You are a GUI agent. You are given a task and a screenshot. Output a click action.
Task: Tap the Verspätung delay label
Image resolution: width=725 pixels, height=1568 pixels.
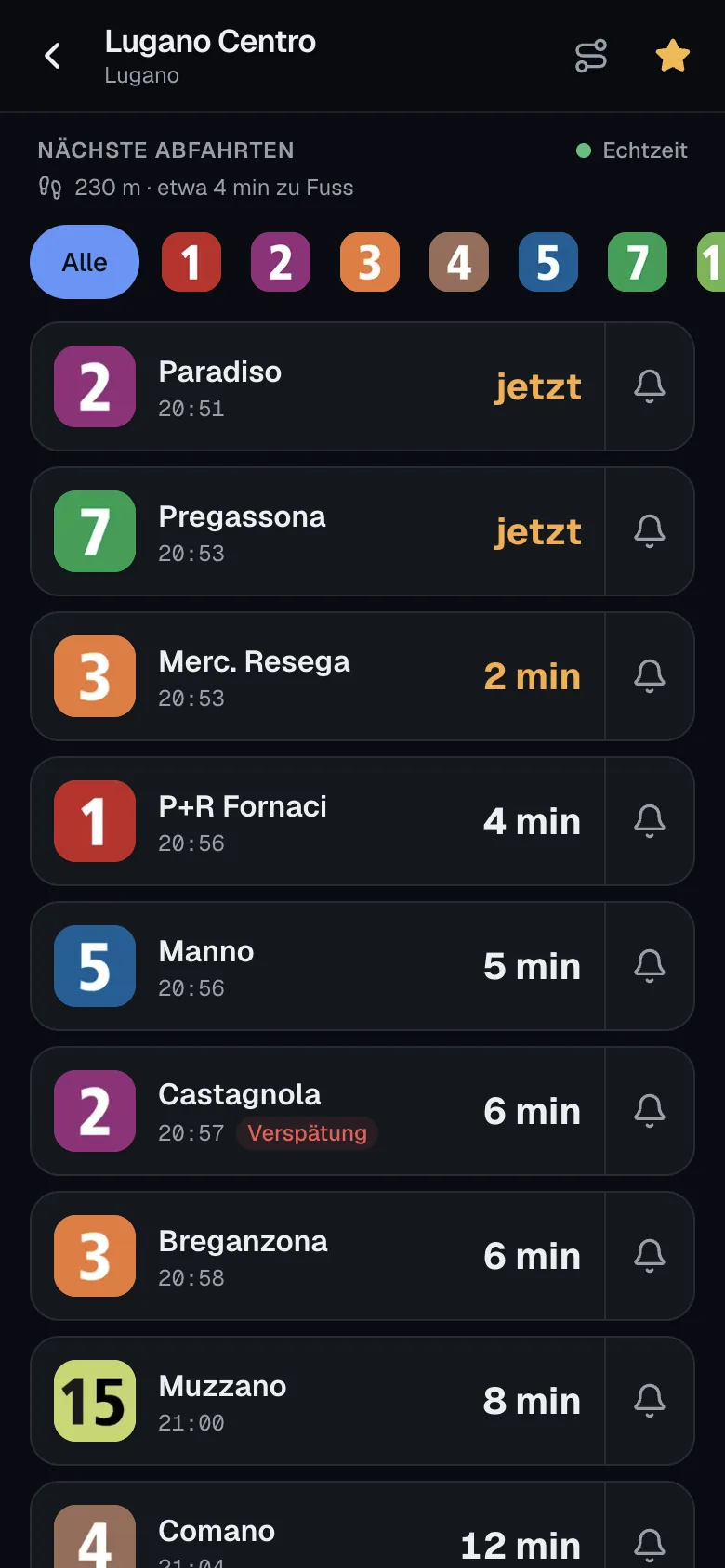coord(307,1133)
